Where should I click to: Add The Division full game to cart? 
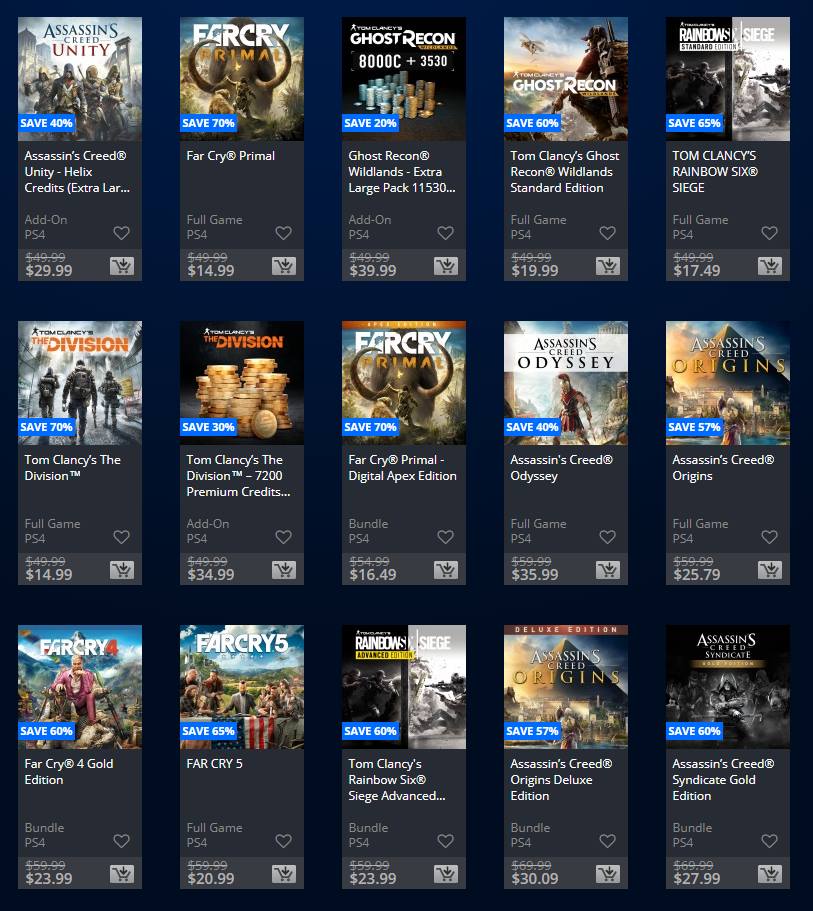coord(122,570)
